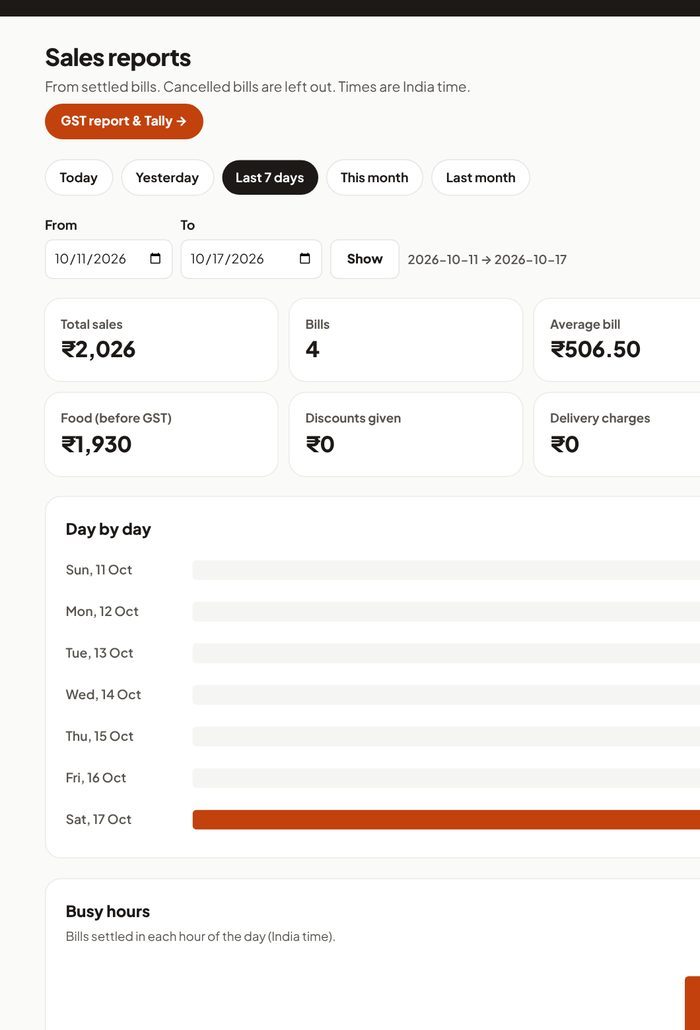Switch to the Last month filter
The height and width of the screenshot is (1030, 700).
coord(481,177)
